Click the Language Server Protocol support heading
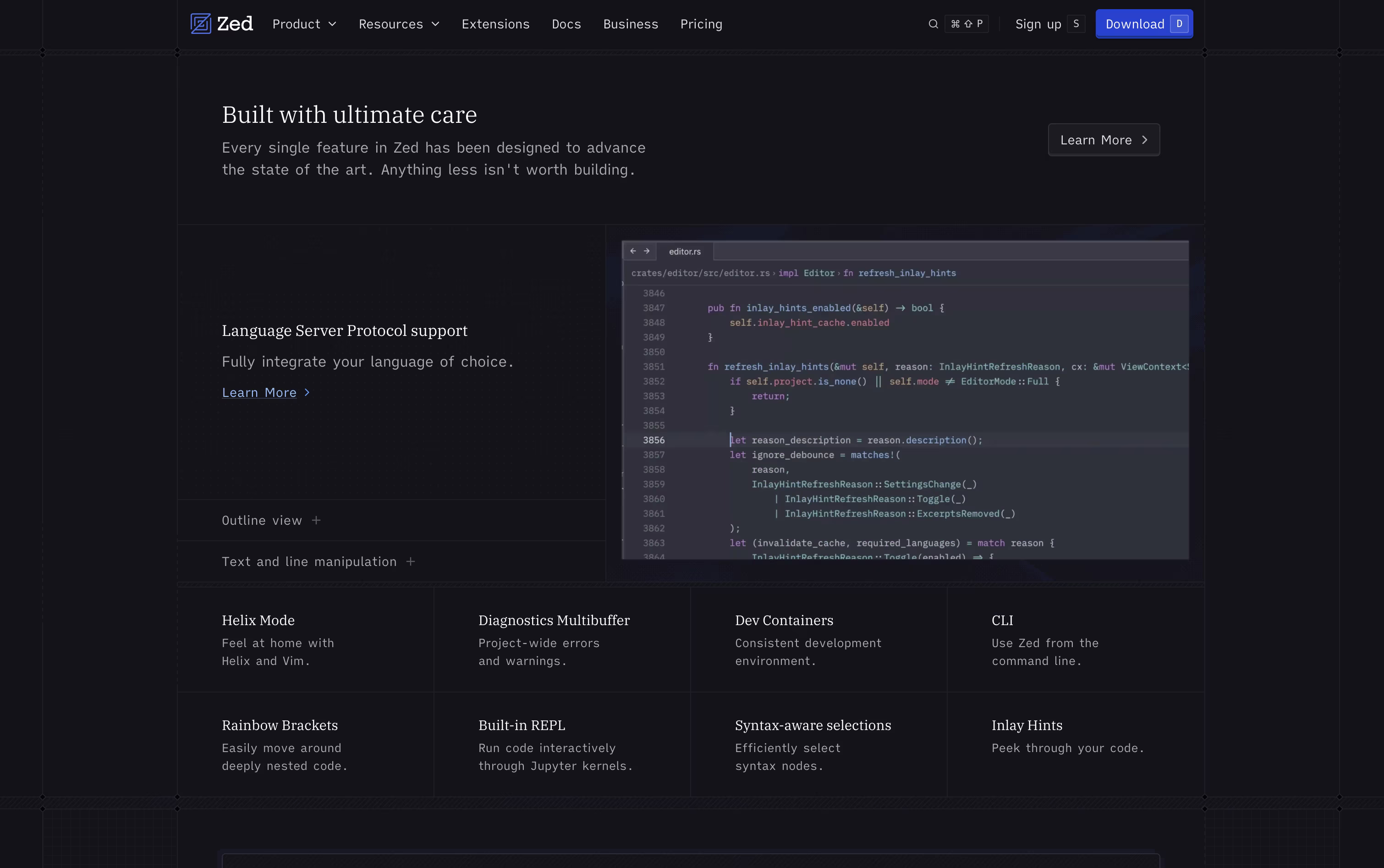 pos(345,331)
